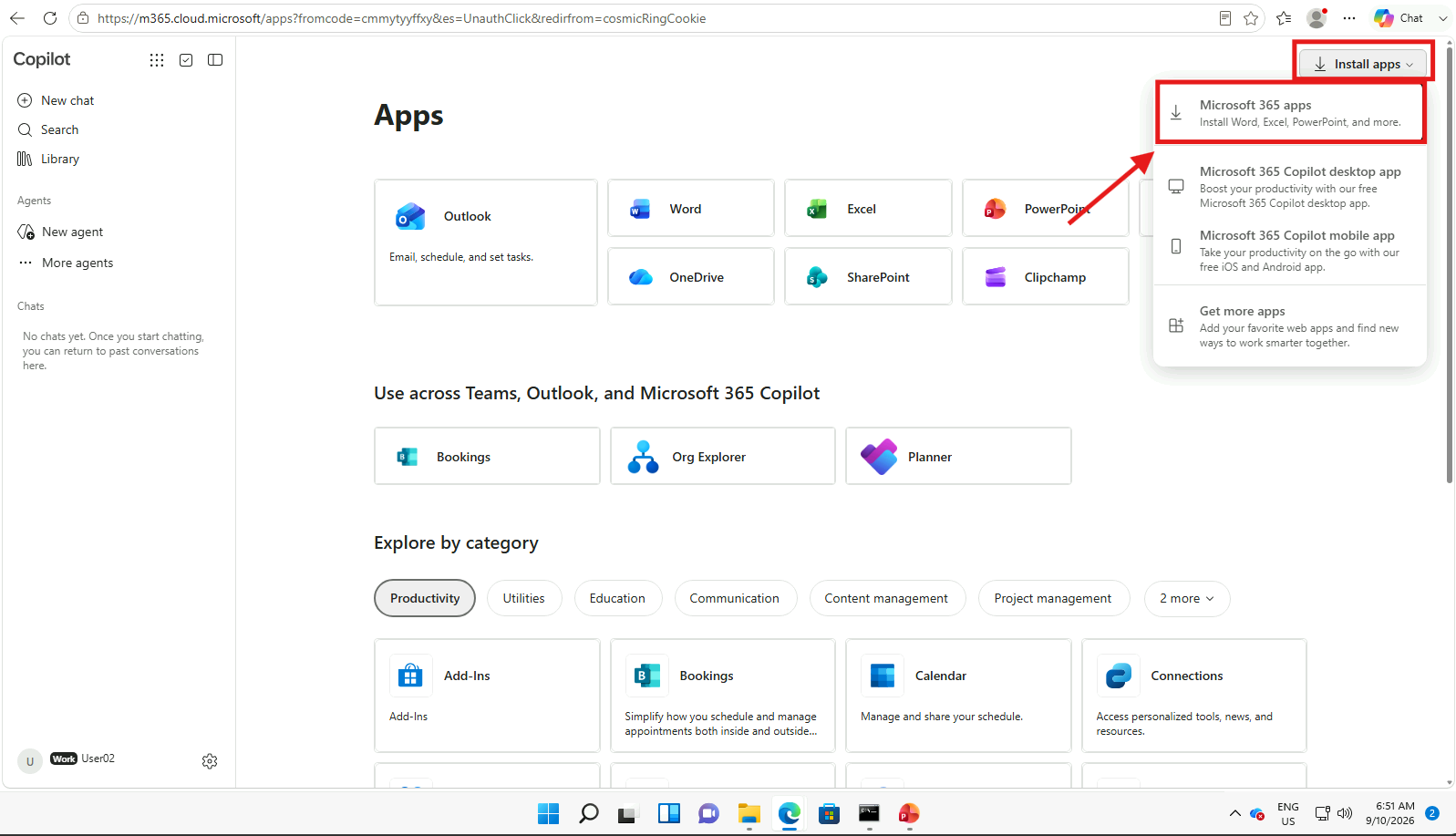Click the User02 account avatar
The image size is (1456, 836).
(x=30, y=761)
